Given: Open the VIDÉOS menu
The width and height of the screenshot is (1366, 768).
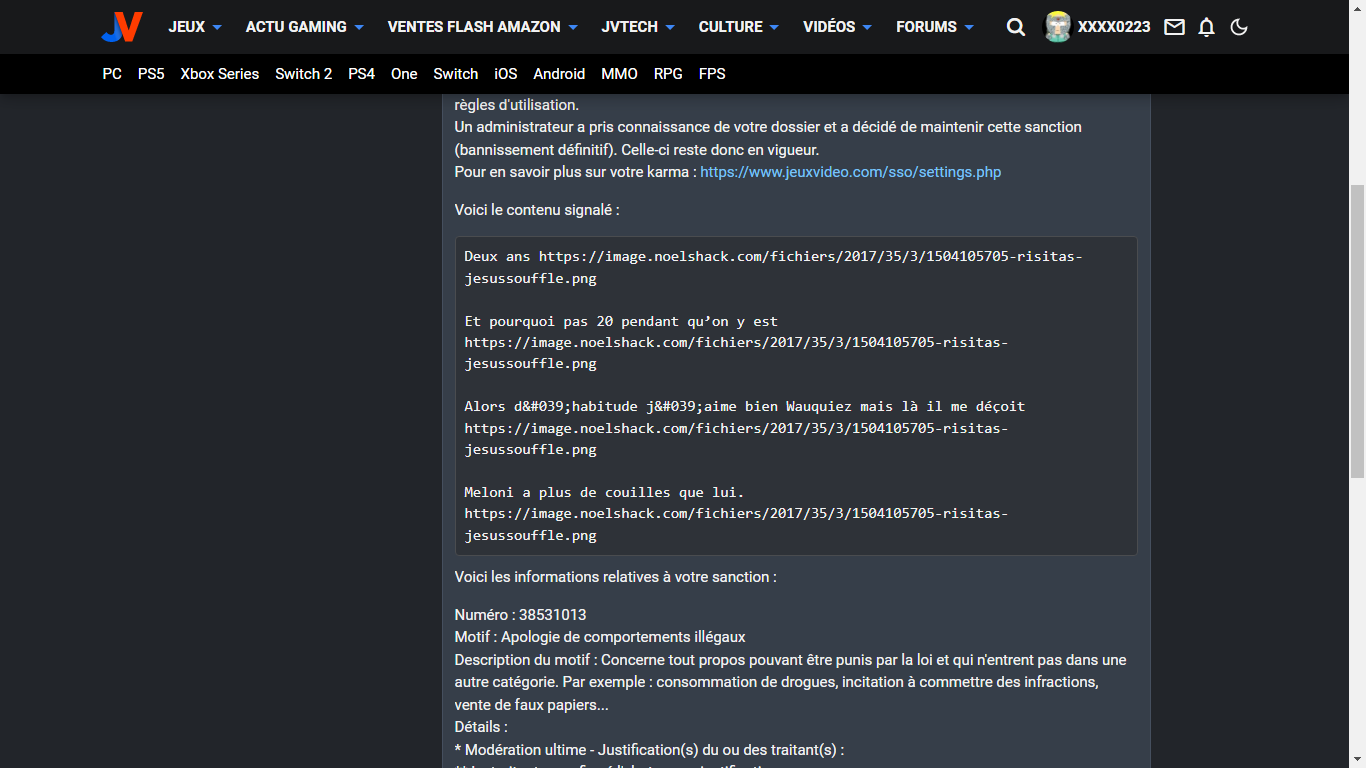Looking at the screenshot, I should (x=837, y=27).
